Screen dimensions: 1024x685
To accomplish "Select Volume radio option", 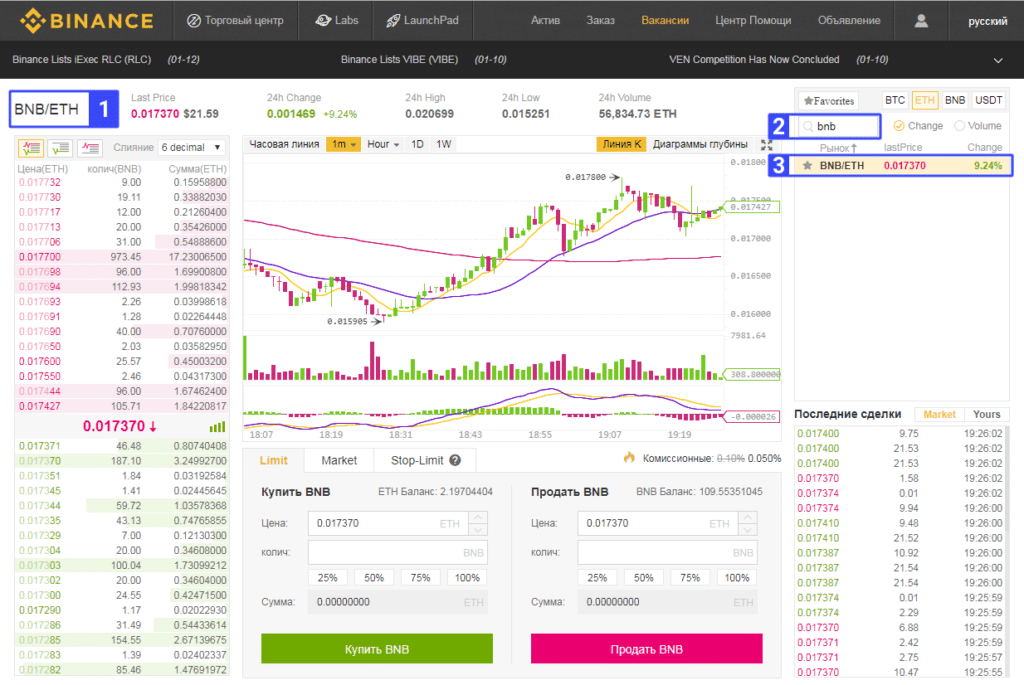I will click(x=978, y=126).
